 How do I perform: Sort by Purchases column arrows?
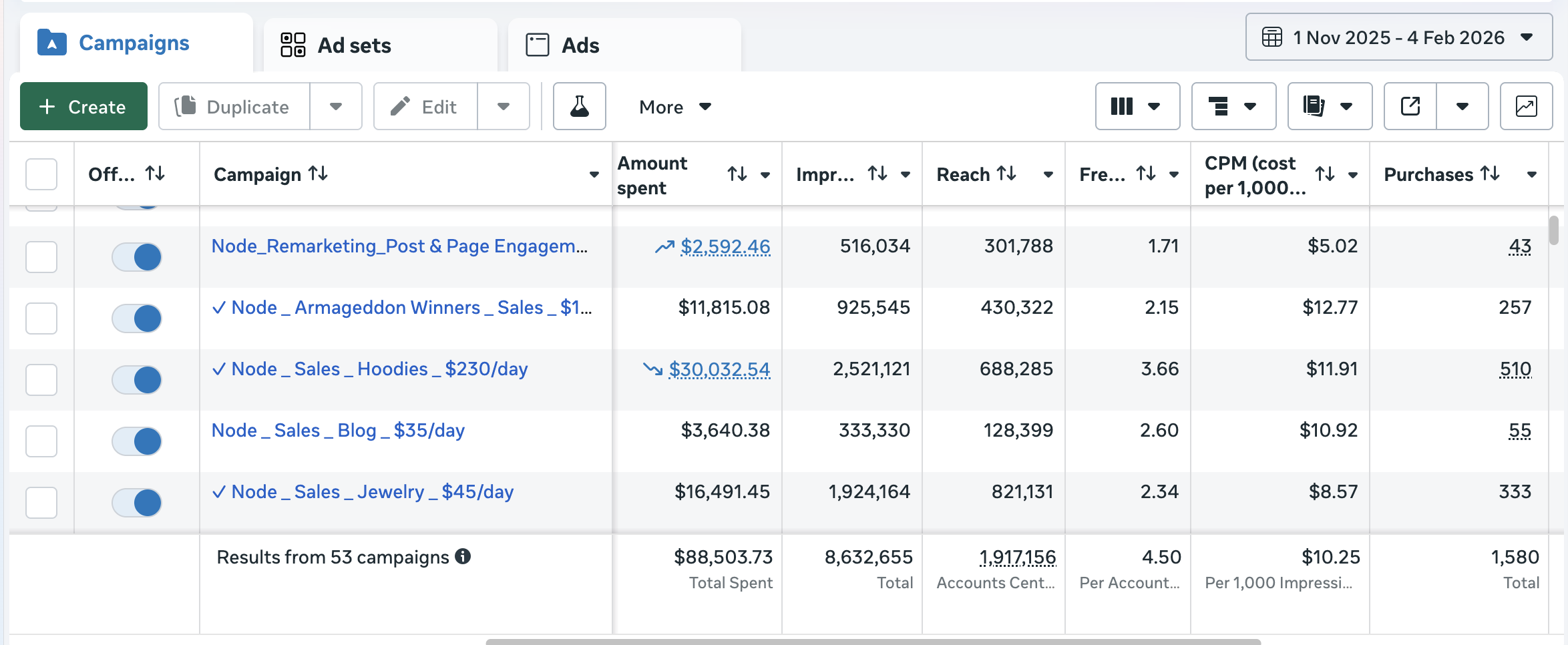click(1490, 174)
